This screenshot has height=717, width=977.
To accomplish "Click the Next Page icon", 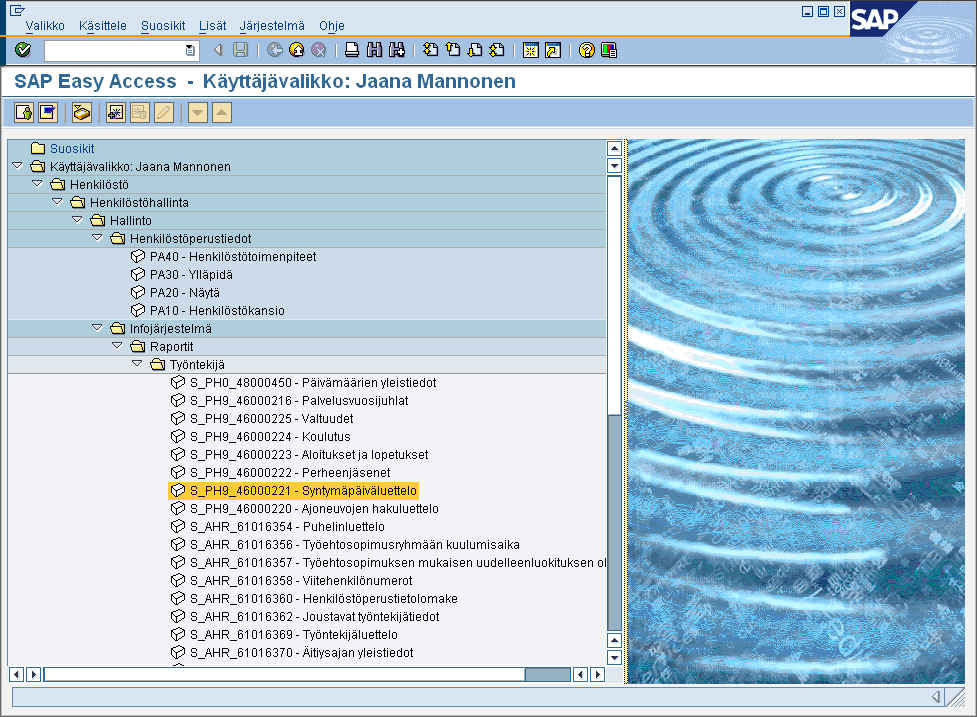I will [x=475, y=50].
